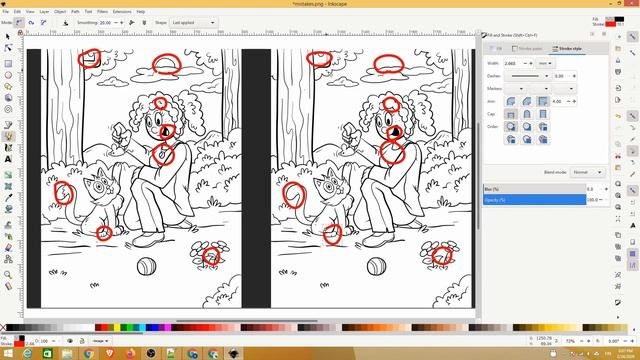Image resolution: width=640 pixels, height=360 pixels.
Task: Select the Selector arrow tool
Action: (x=8, y=37)
